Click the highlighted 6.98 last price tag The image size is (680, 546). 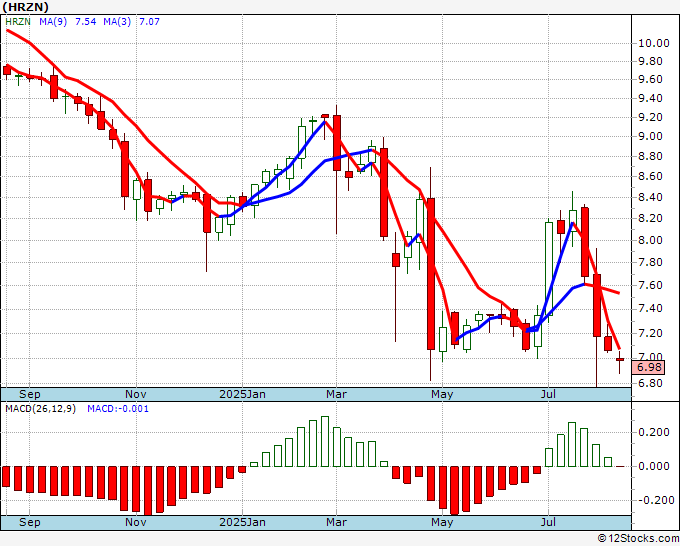(x=649, y=368)
